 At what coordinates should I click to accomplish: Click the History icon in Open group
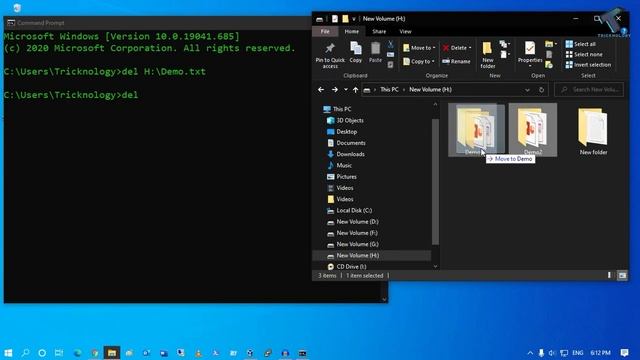549,64
